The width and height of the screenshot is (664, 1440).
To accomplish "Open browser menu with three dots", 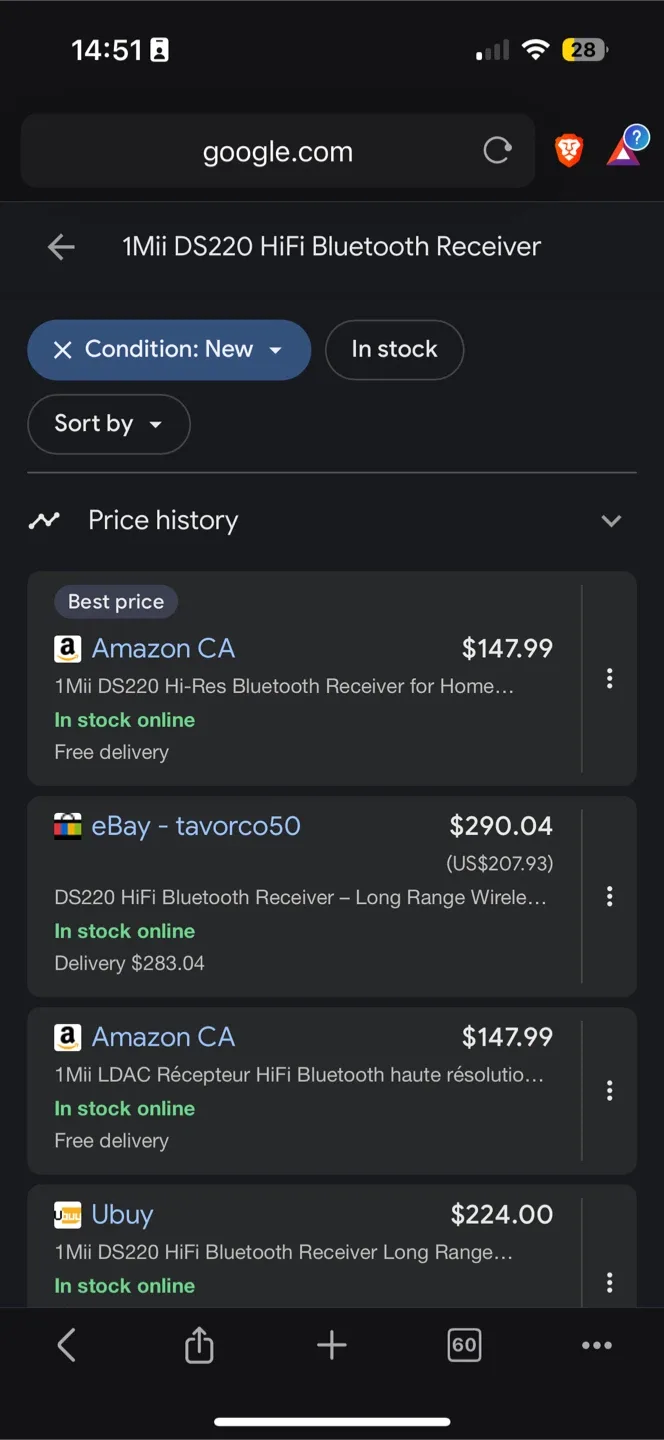I will (597, 1345).
